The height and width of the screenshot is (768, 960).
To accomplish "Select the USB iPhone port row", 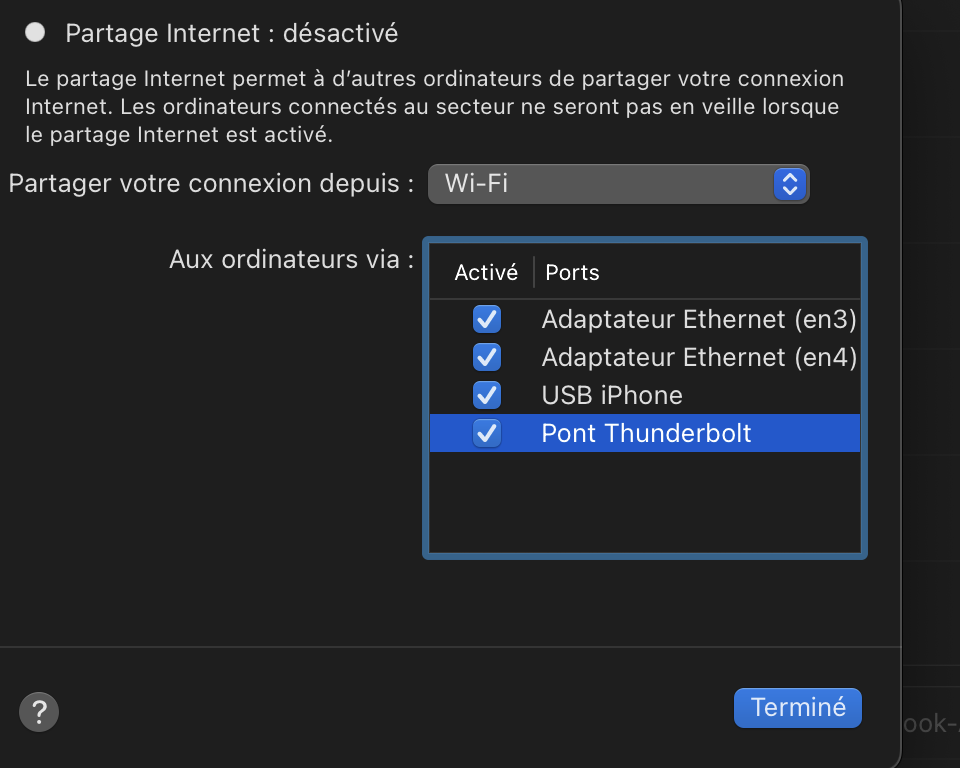I will coord(612,395).
